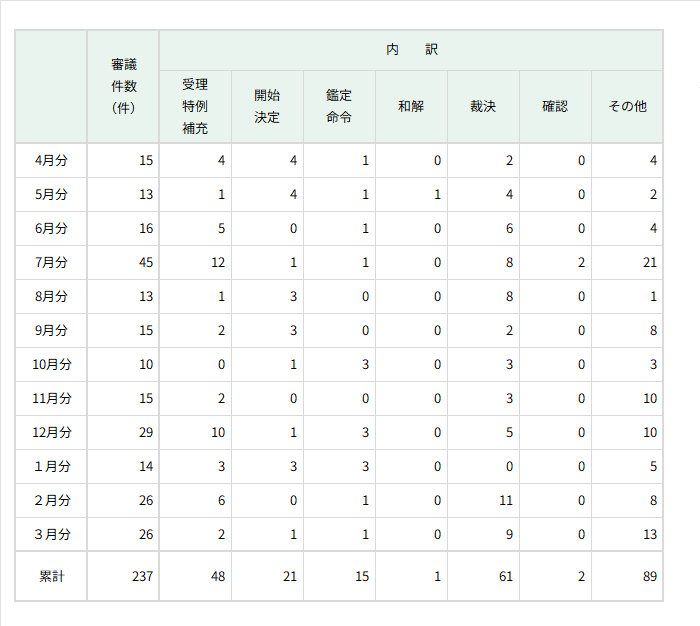Select the 受理特例補充 column header
This screenshot has width=700, height=626.
point(195,106)
